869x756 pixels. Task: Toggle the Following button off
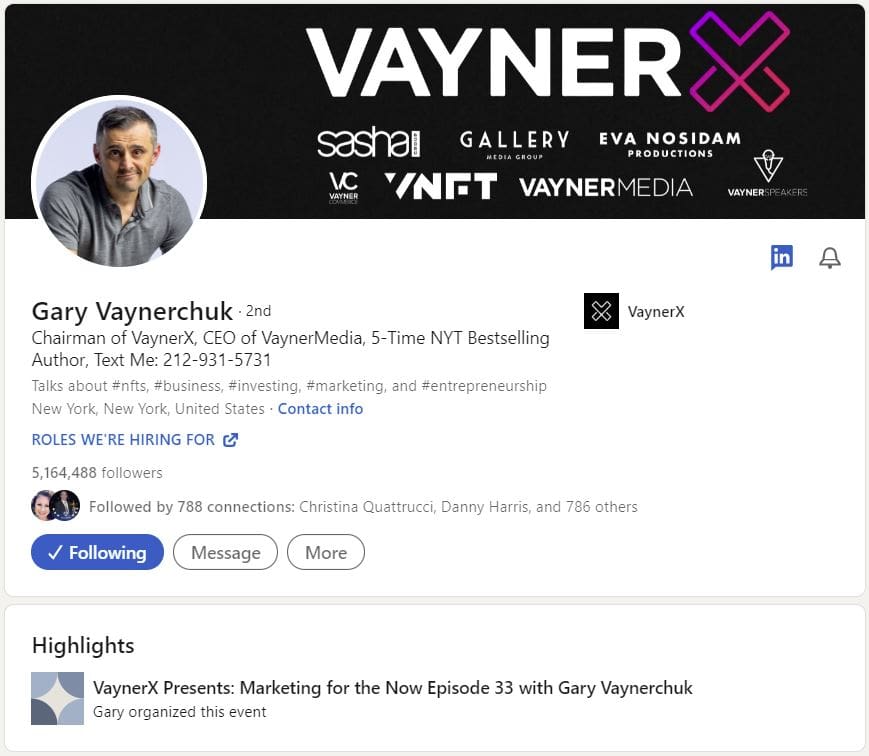click(x=98, y=552)
